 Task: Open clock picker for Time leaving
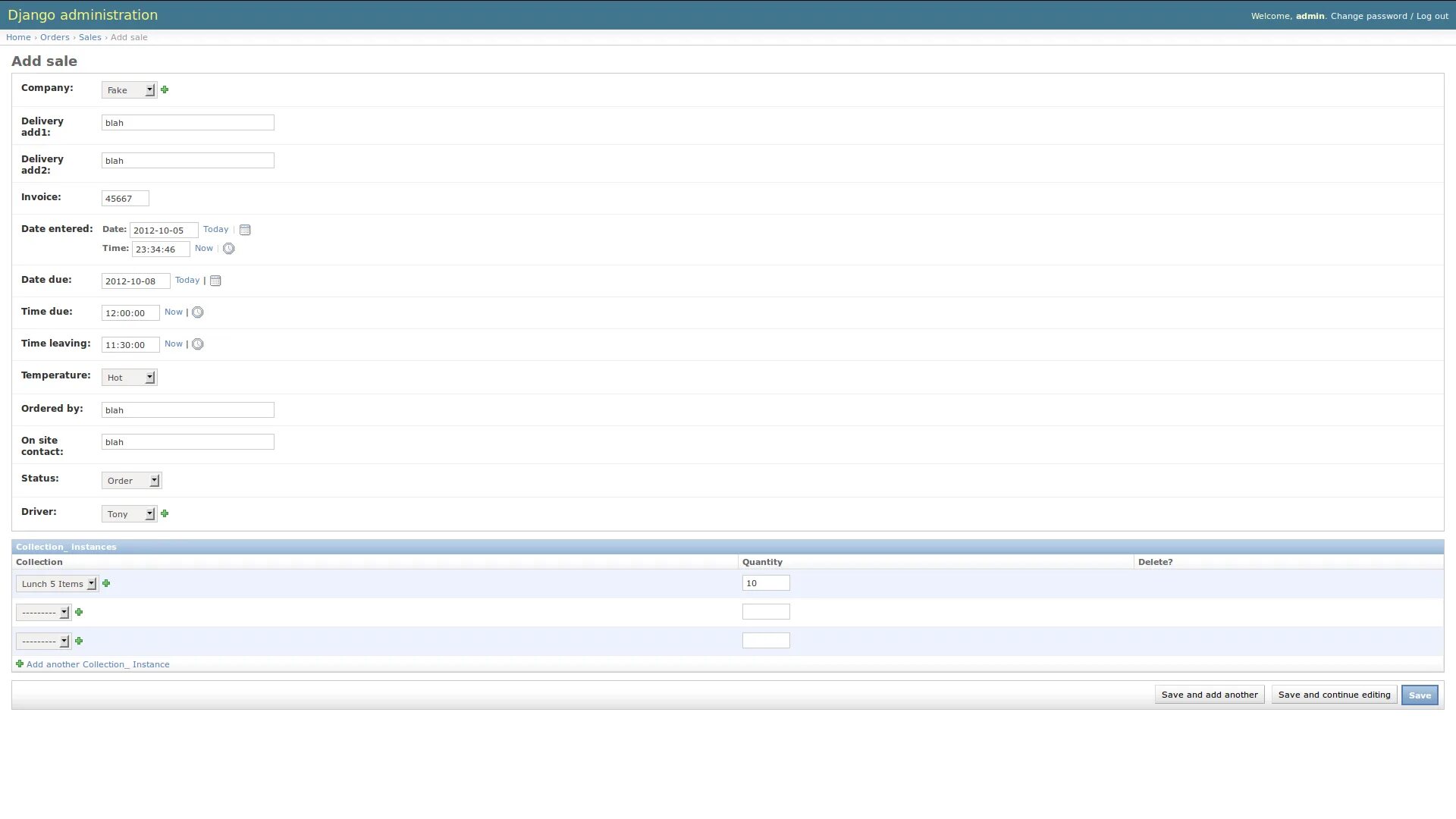[x=198, y=344]
